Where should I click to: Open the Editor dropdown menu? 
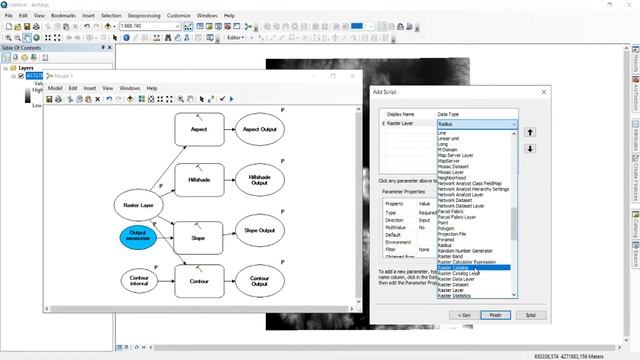236,38
